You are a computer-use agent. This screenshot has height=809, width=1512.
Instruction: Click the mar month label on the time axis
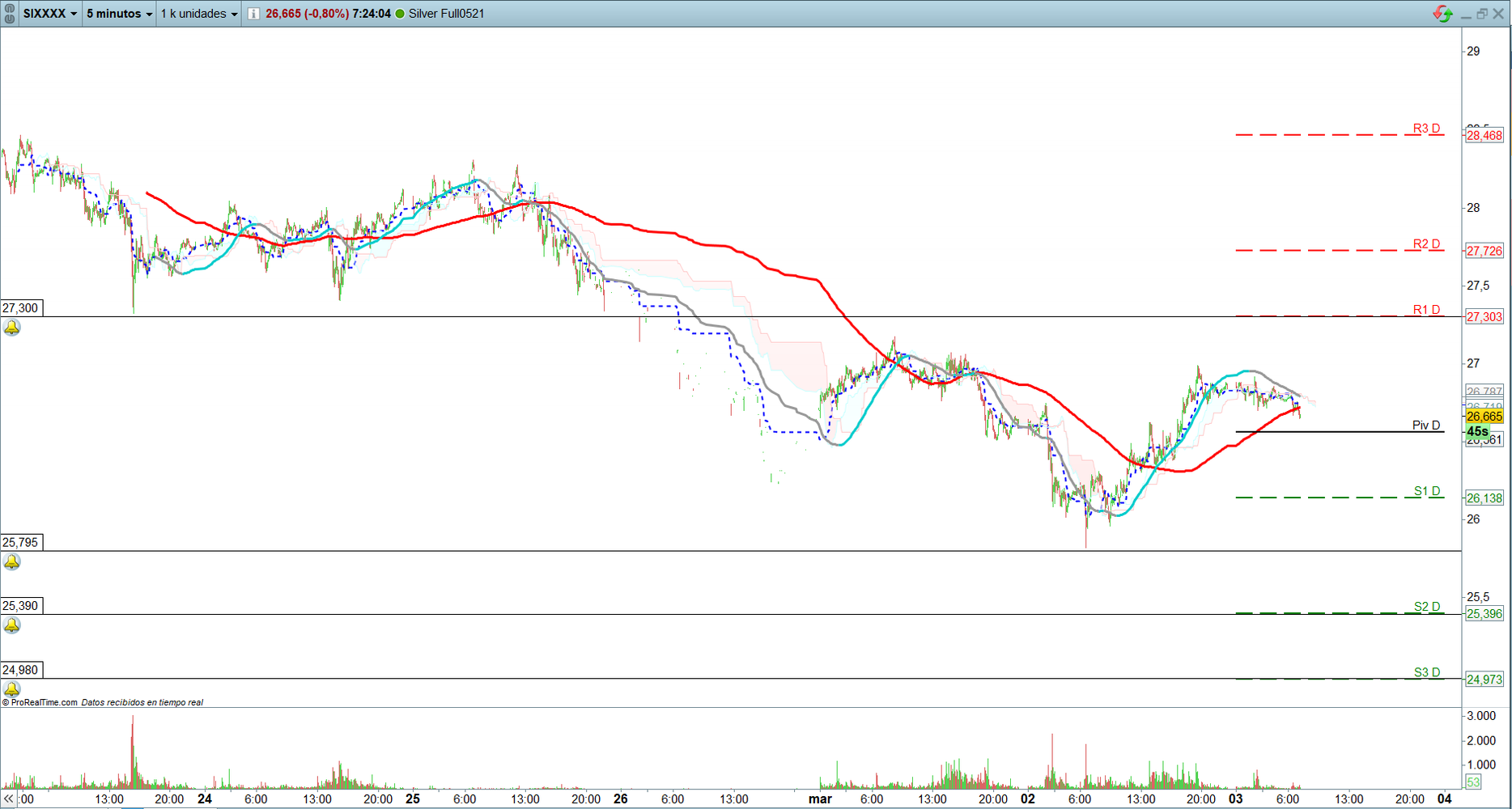(820, 799)
